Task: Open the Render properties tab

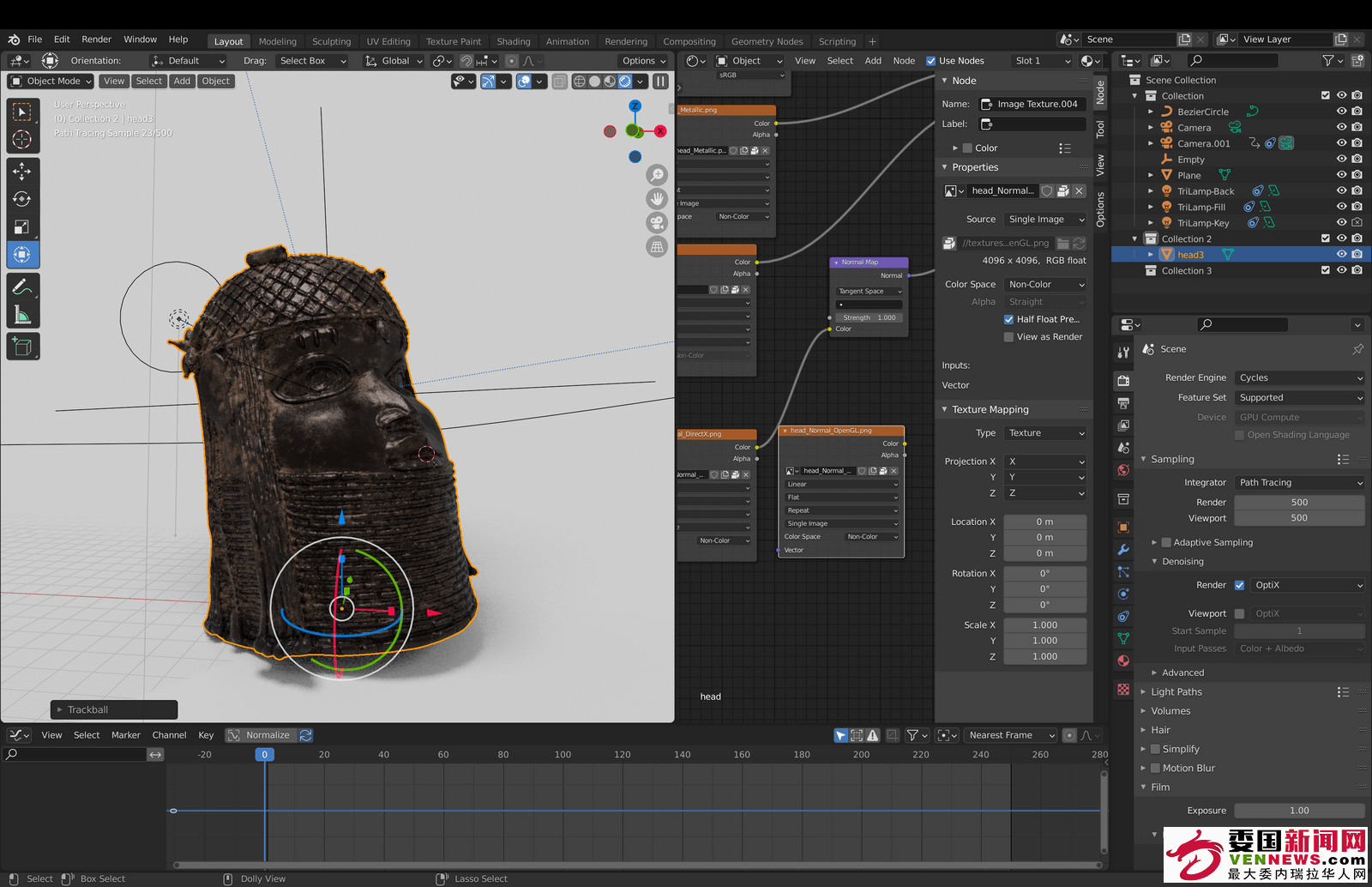Action: coord(1123,381)
